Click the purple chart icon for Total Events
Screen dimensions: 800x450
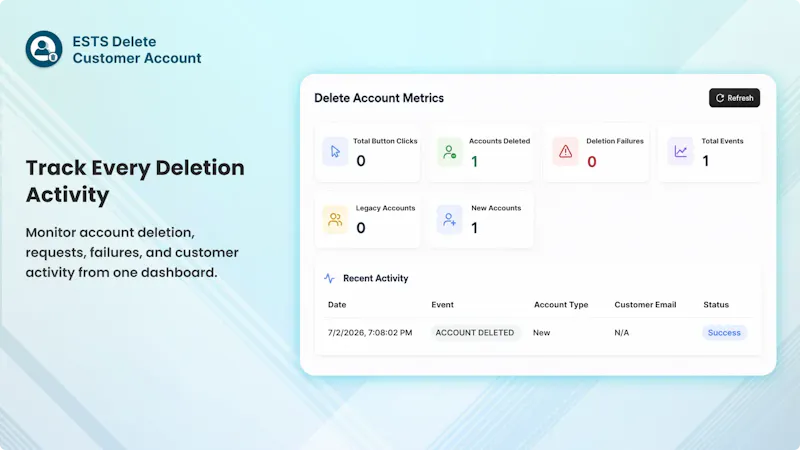pos(681,152)
